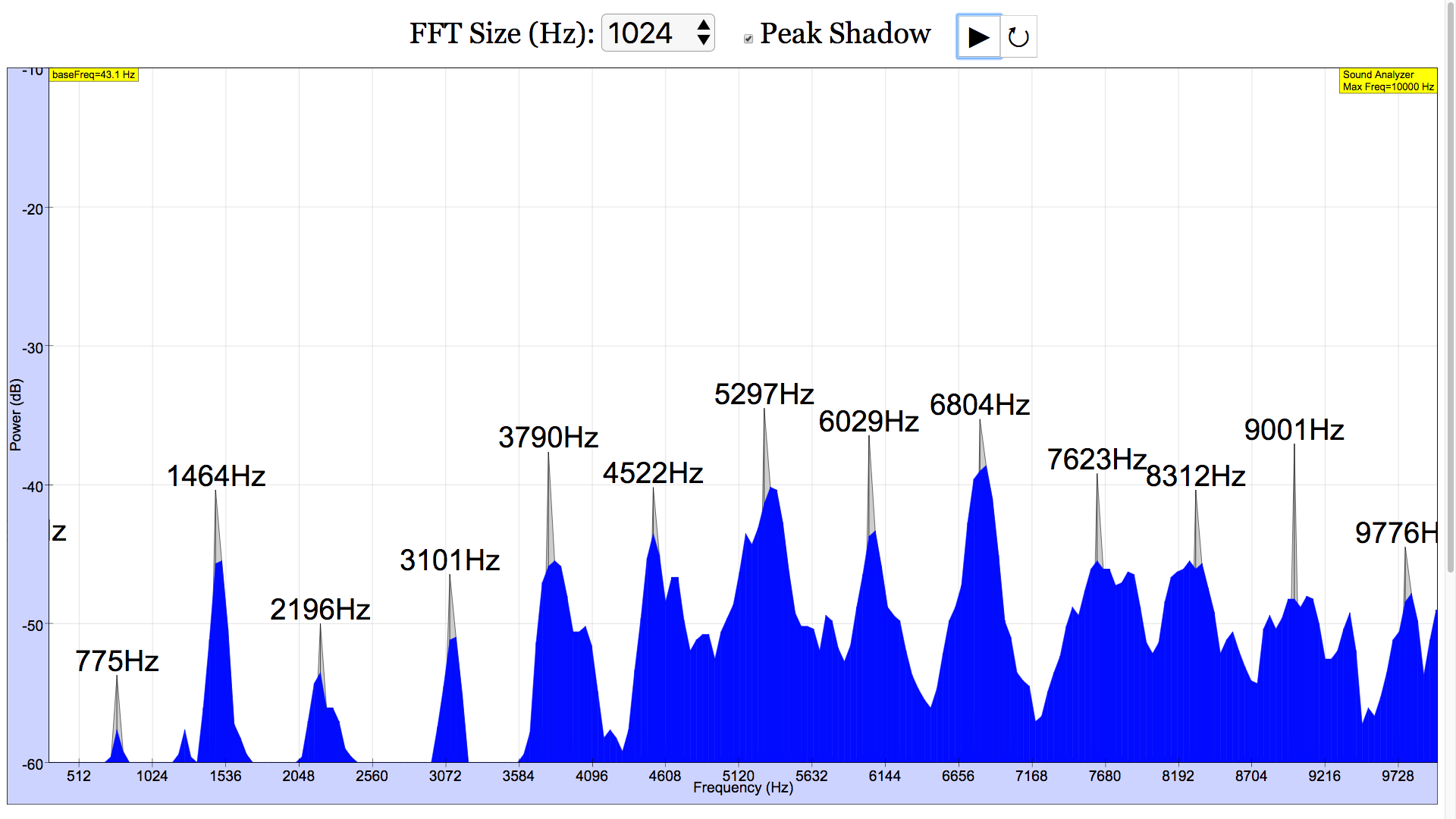The height and width of the screenshot is (819, 1456).
Task: Click the baseFreq=43.1 Hz yellow badge
Action: point(93,75)
